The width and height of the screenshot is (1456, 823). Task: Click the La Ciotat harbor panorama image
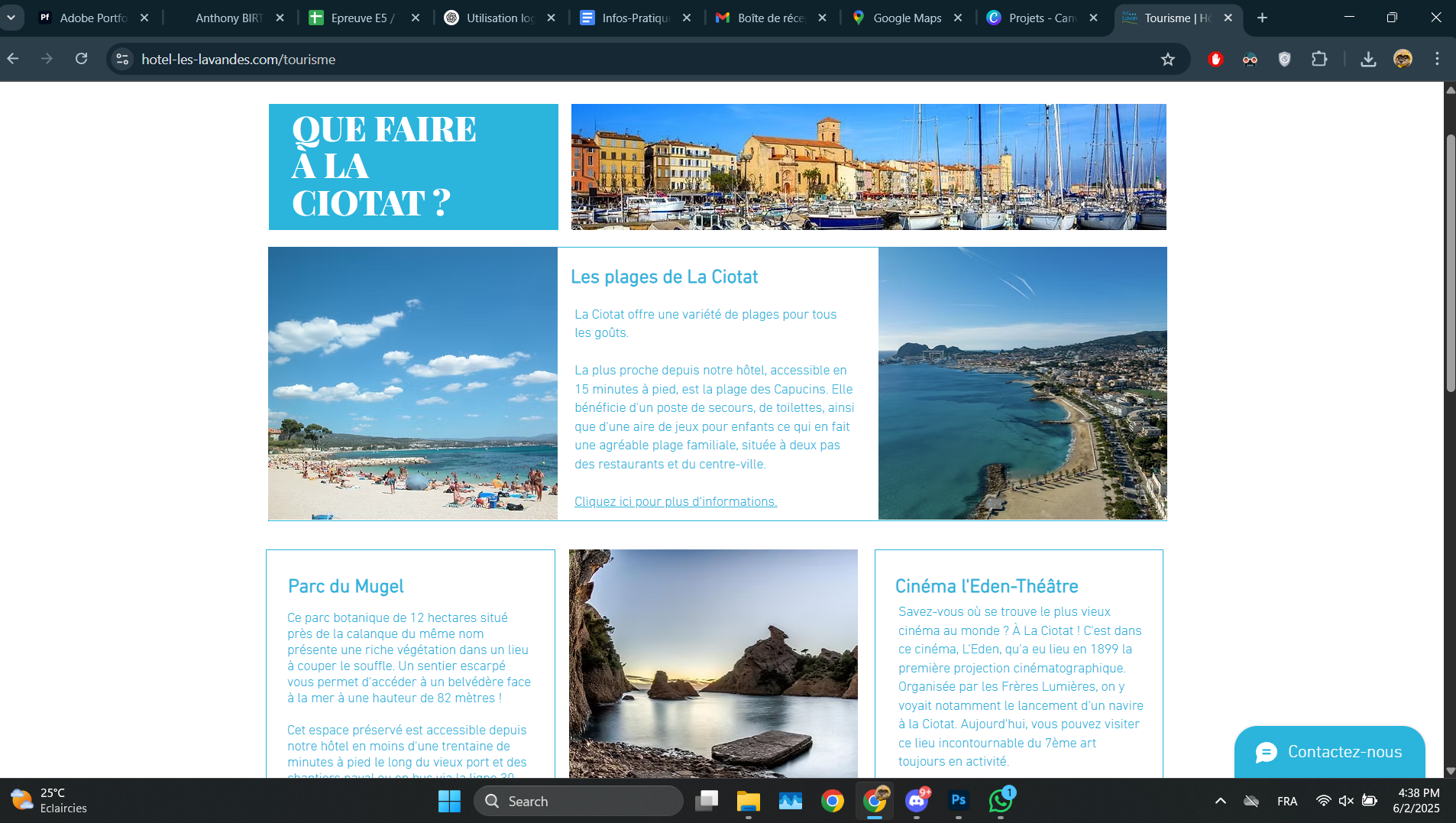[869, 167]
